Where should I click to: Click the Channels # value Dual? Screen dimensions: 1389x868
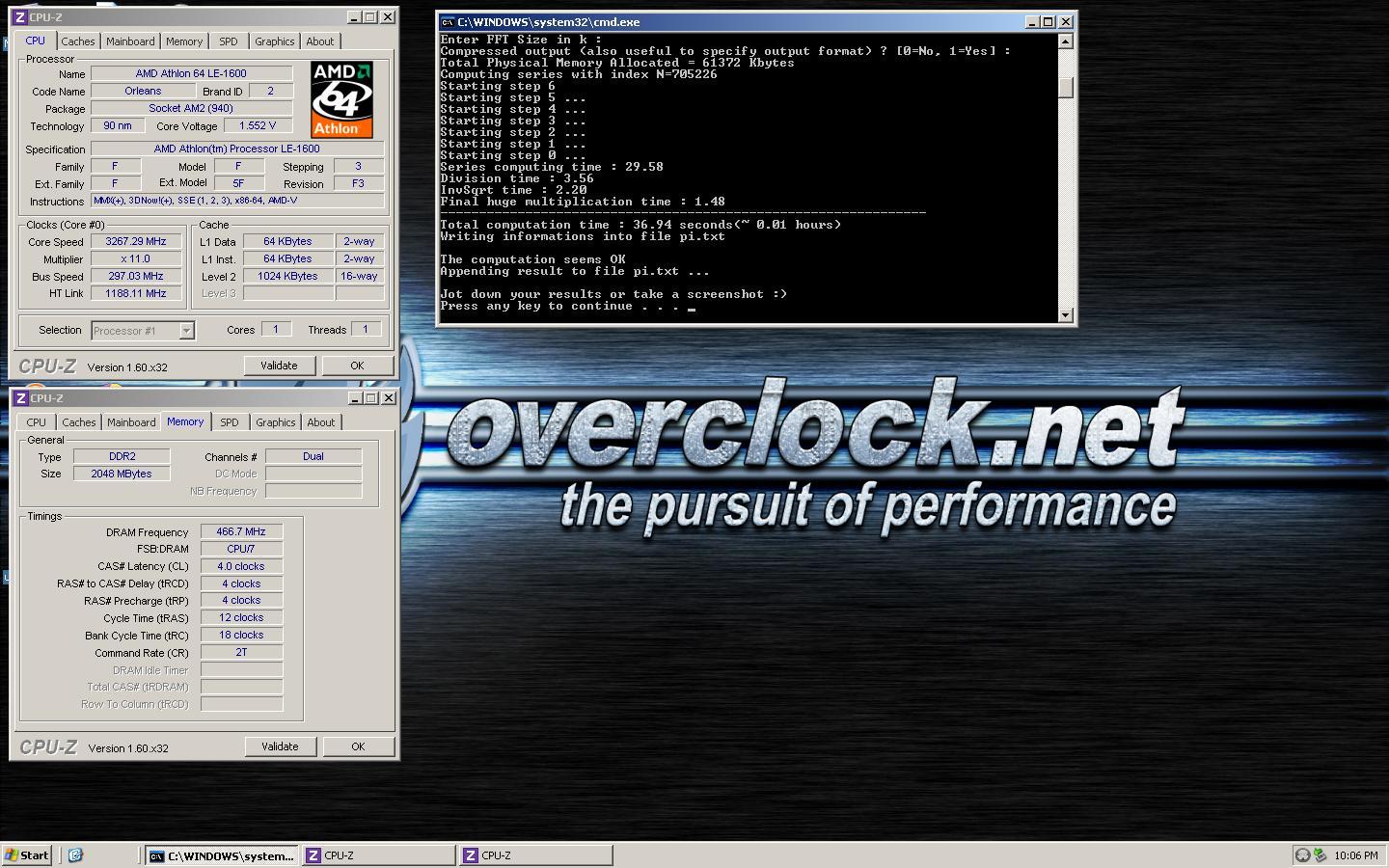coord(313,456)
